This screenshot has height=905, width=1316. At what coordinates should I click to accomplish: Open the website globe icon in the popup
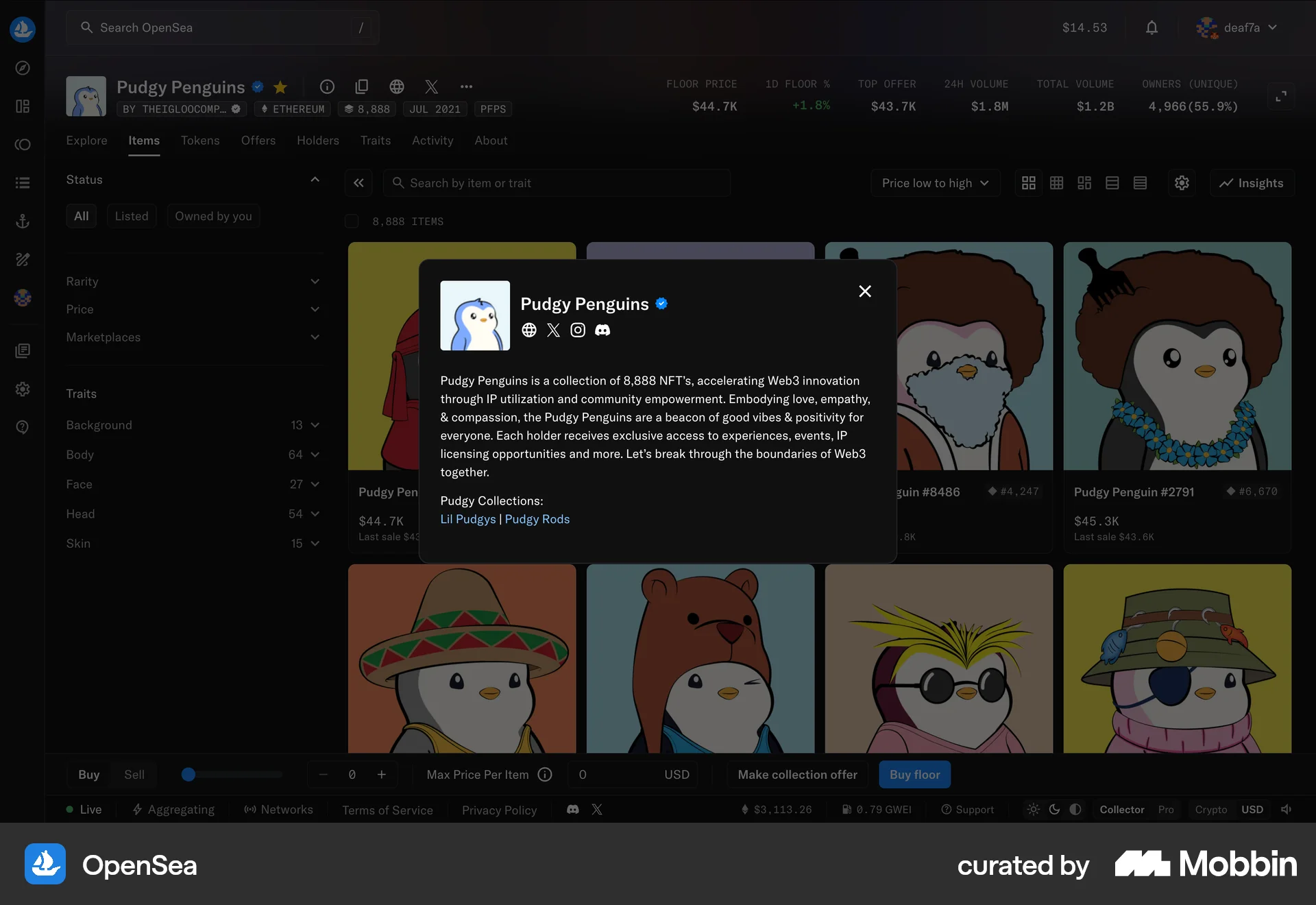[528, 330]
